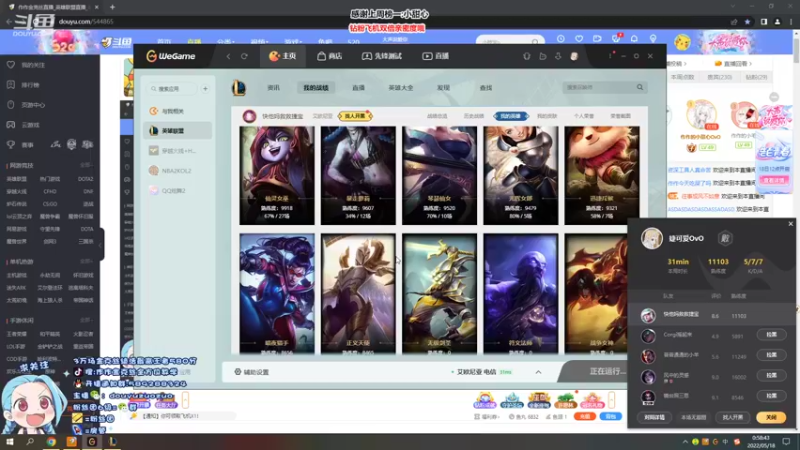Bookmark the page with star icon
This screenshot has height=450, width=800.
click(747, 21)
